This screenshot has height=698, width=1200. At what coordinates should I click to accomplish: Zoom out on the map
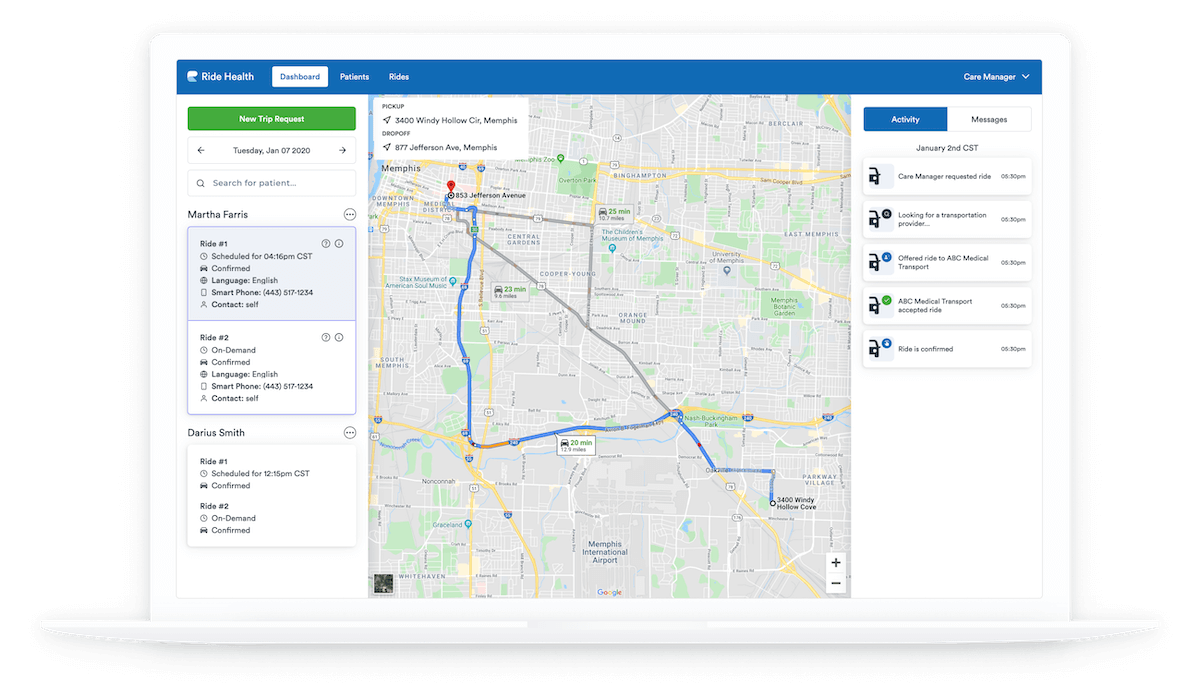pyautogui.click(x=836, y=583)
